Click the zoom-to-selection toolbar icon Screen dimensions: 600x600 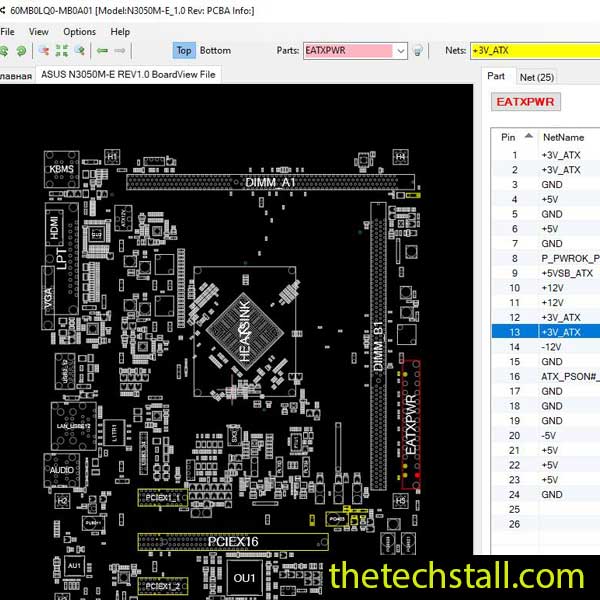coord(80,51)
